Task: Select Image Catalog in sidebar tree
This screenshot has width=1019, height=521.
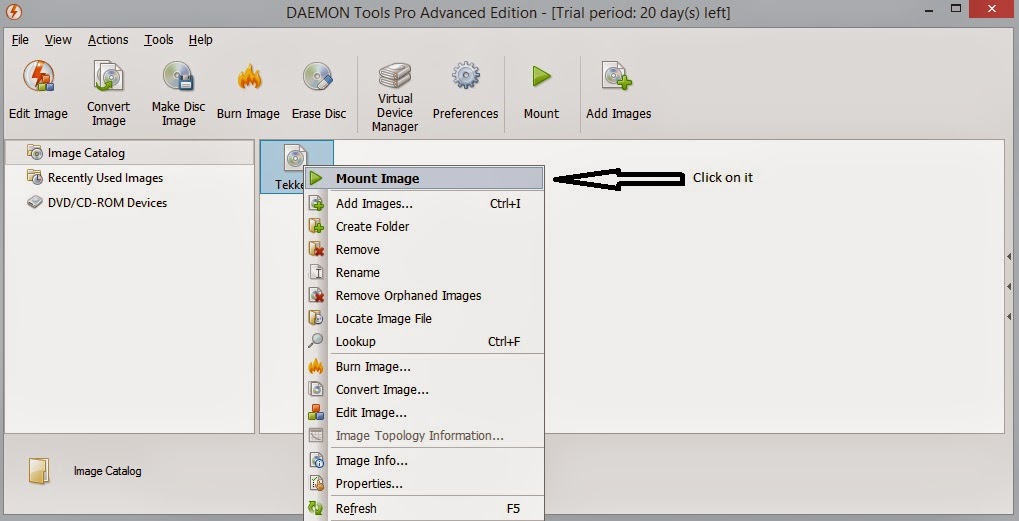Action: (x=129, y=153)
